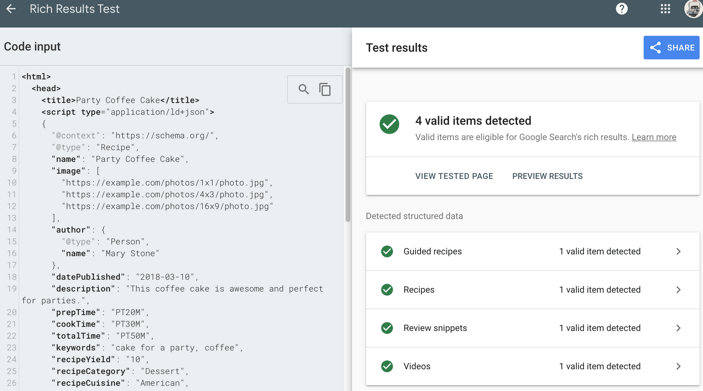Open Preview Results

[x=547, y=176]
